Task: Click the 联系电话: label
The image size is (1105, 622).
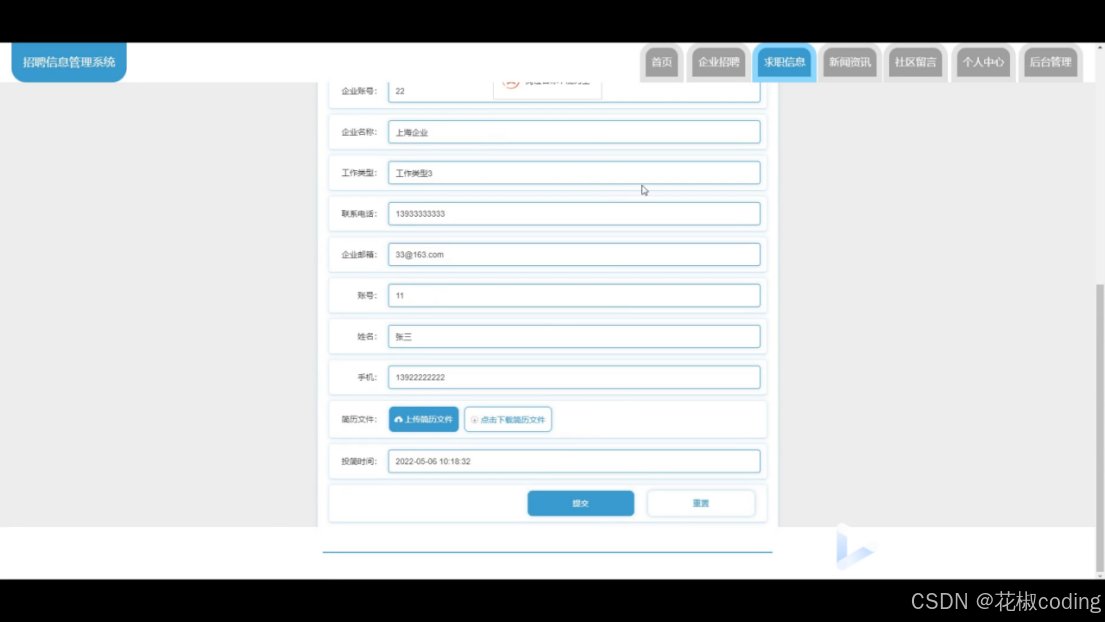Action: 359,213
